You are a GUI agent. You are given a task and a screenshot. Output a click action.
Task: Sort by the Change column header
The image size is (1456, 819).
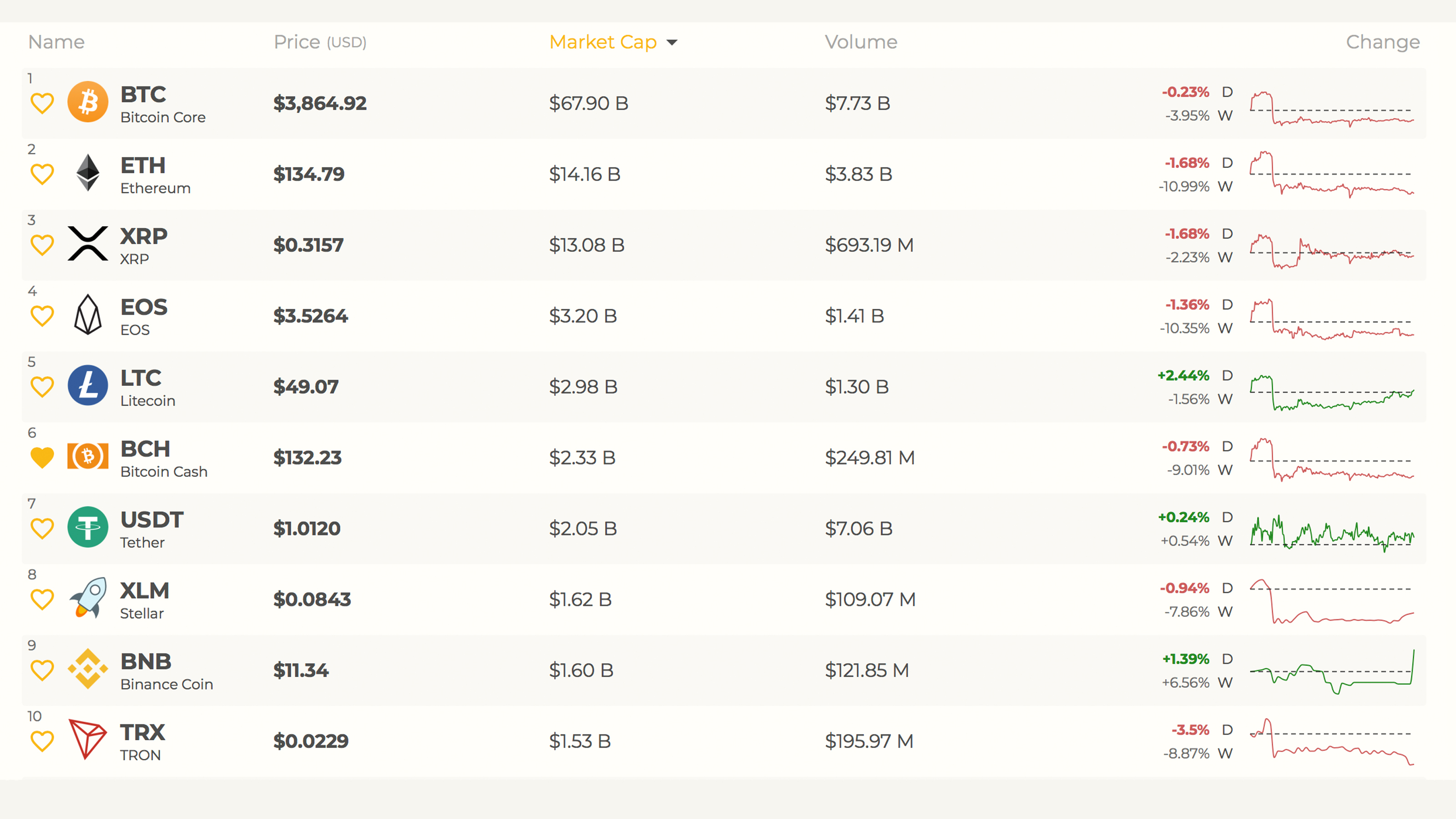tap(1383, 42)
